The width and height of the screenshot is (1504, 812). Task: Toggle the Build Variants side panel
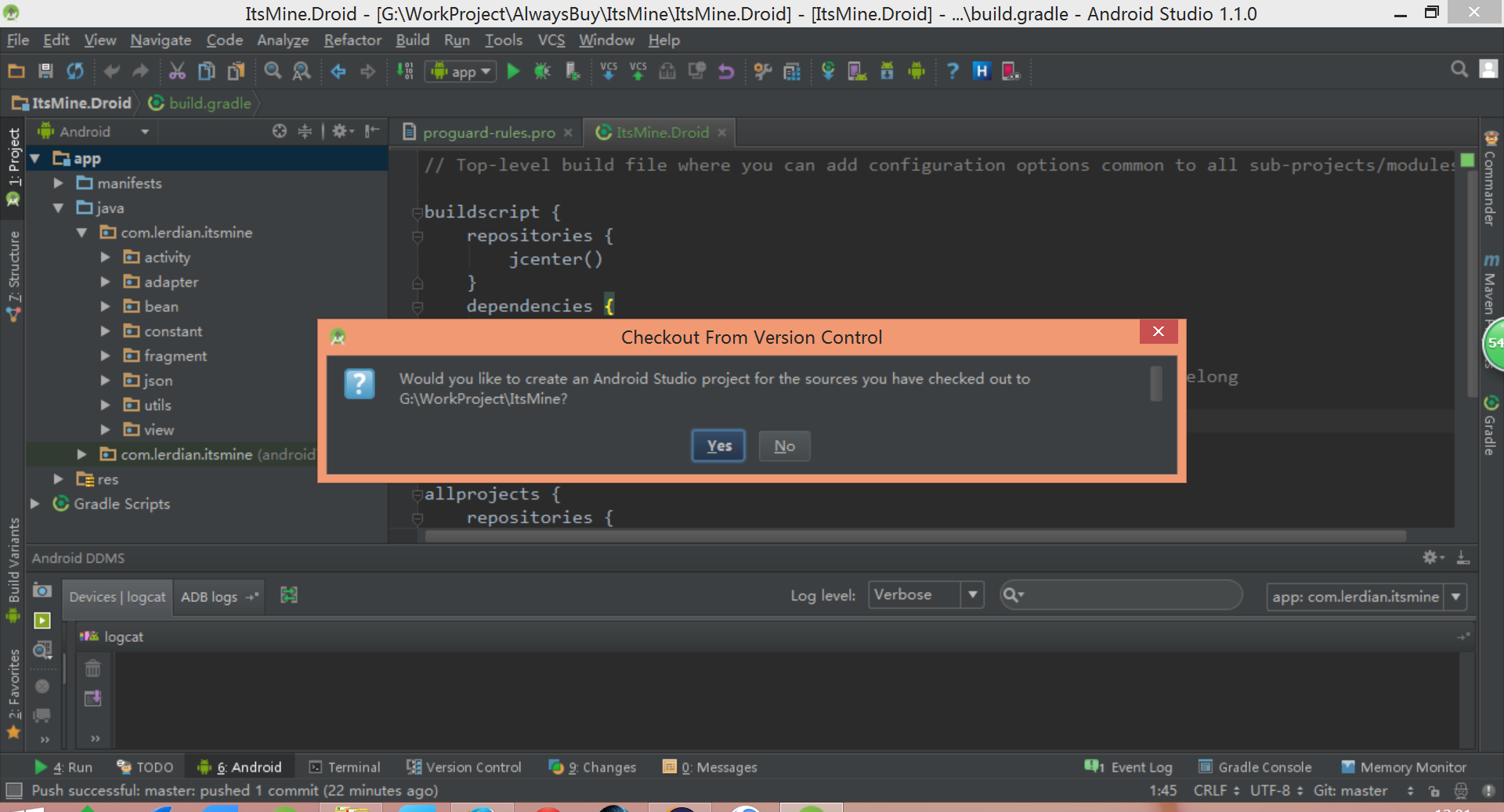(13, 569)
